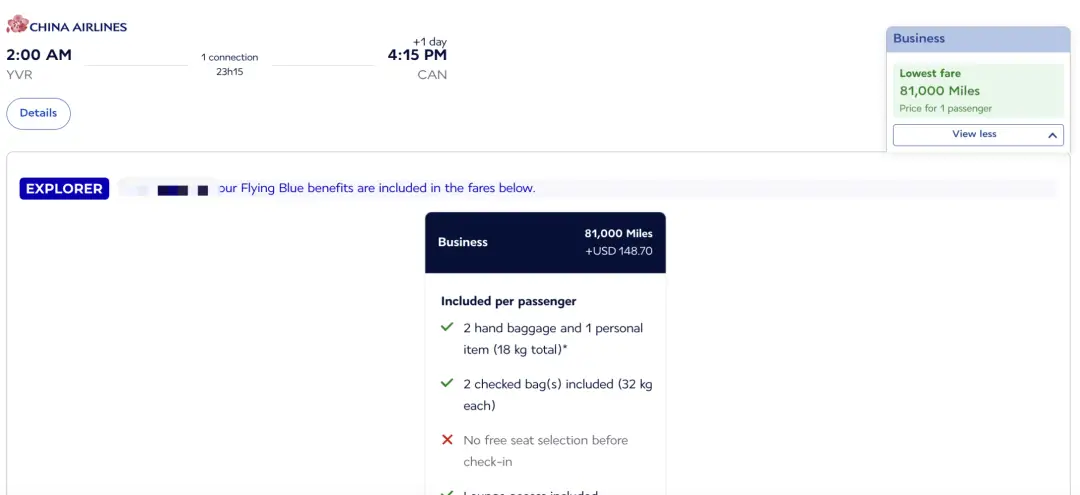Click the 1 connection label

[229, 57]
